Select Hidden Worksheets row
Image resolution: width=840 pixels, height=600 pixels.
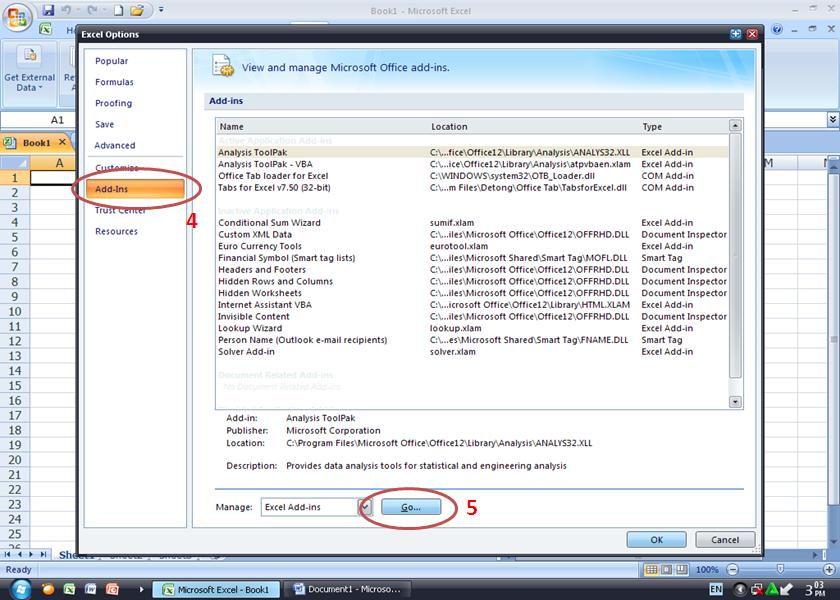point(472,293)
